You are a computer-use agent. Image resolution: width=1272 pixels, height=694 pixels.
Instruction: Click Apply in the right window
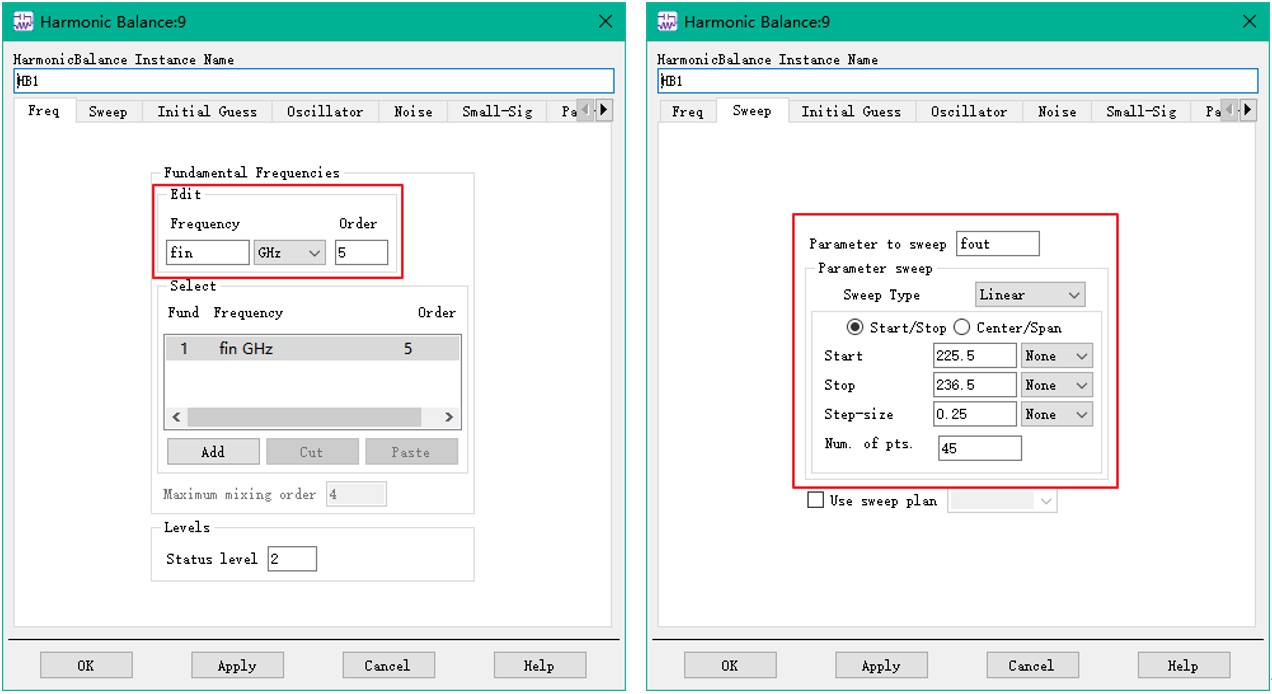[881, 665]
